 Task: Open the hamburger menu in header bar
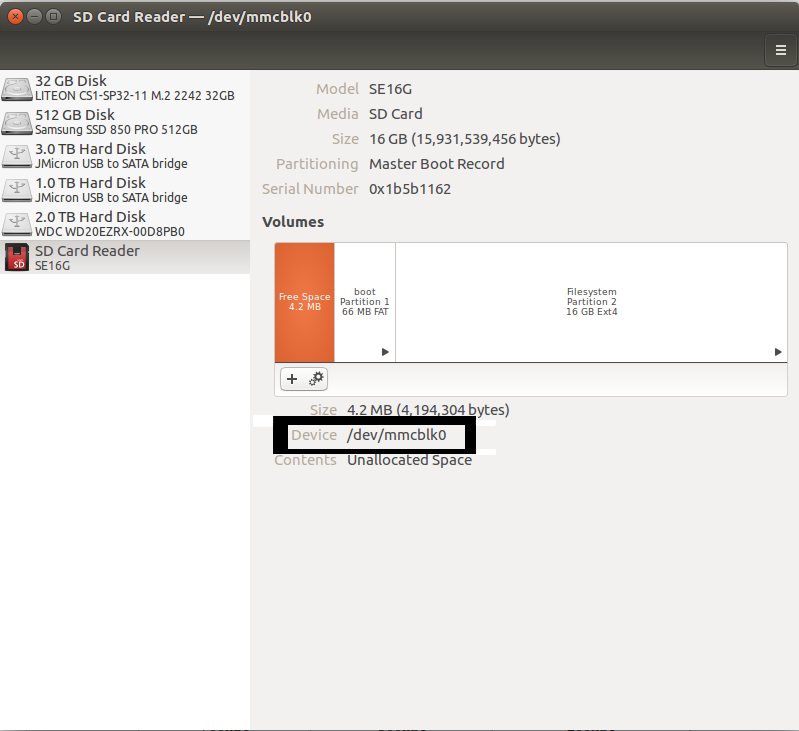pyautogui.click(x=780, y=50)
